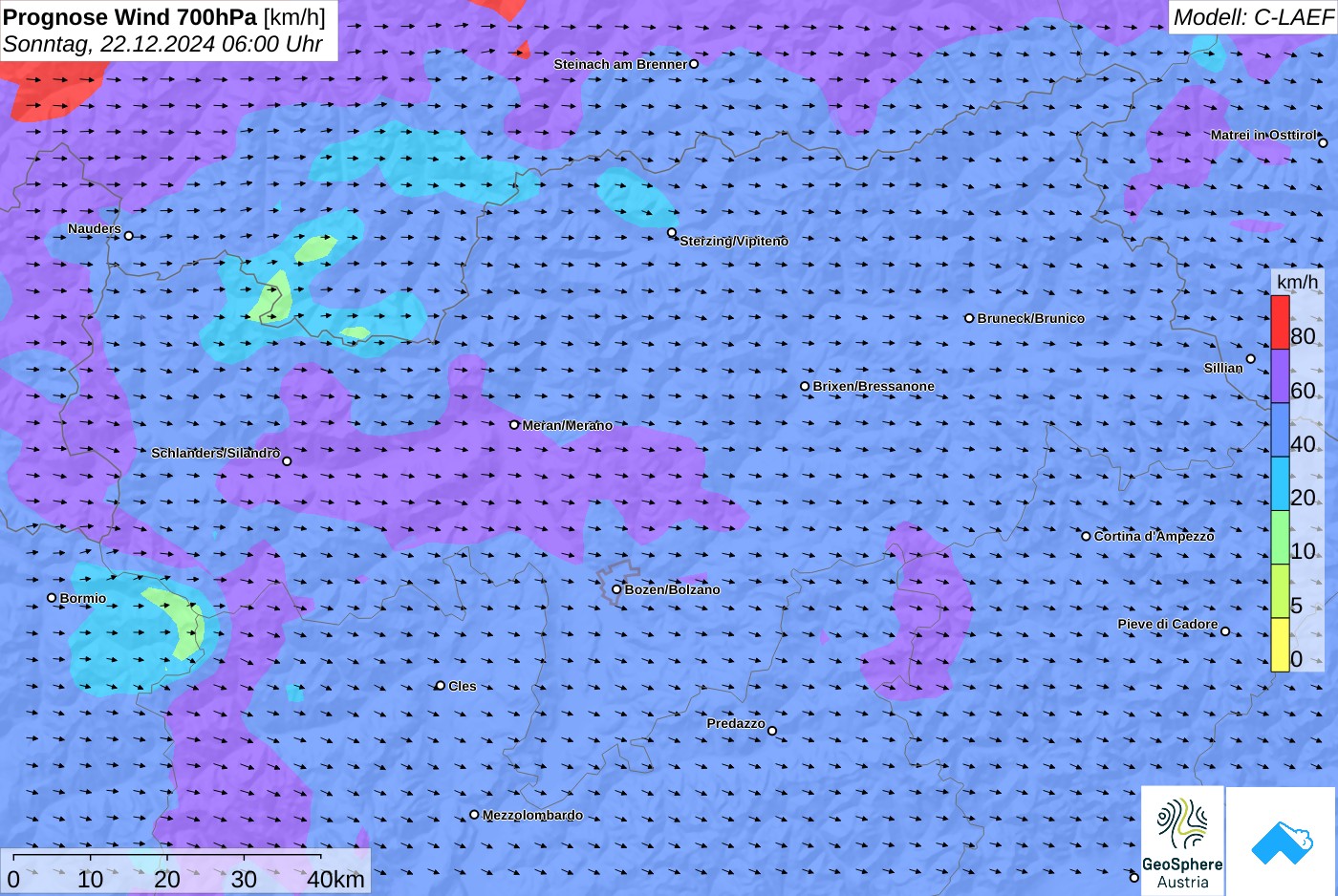Click the Meran/Merano marker dot
The height and width of the screenshot is (896, 1338).
tap(514, 425)
